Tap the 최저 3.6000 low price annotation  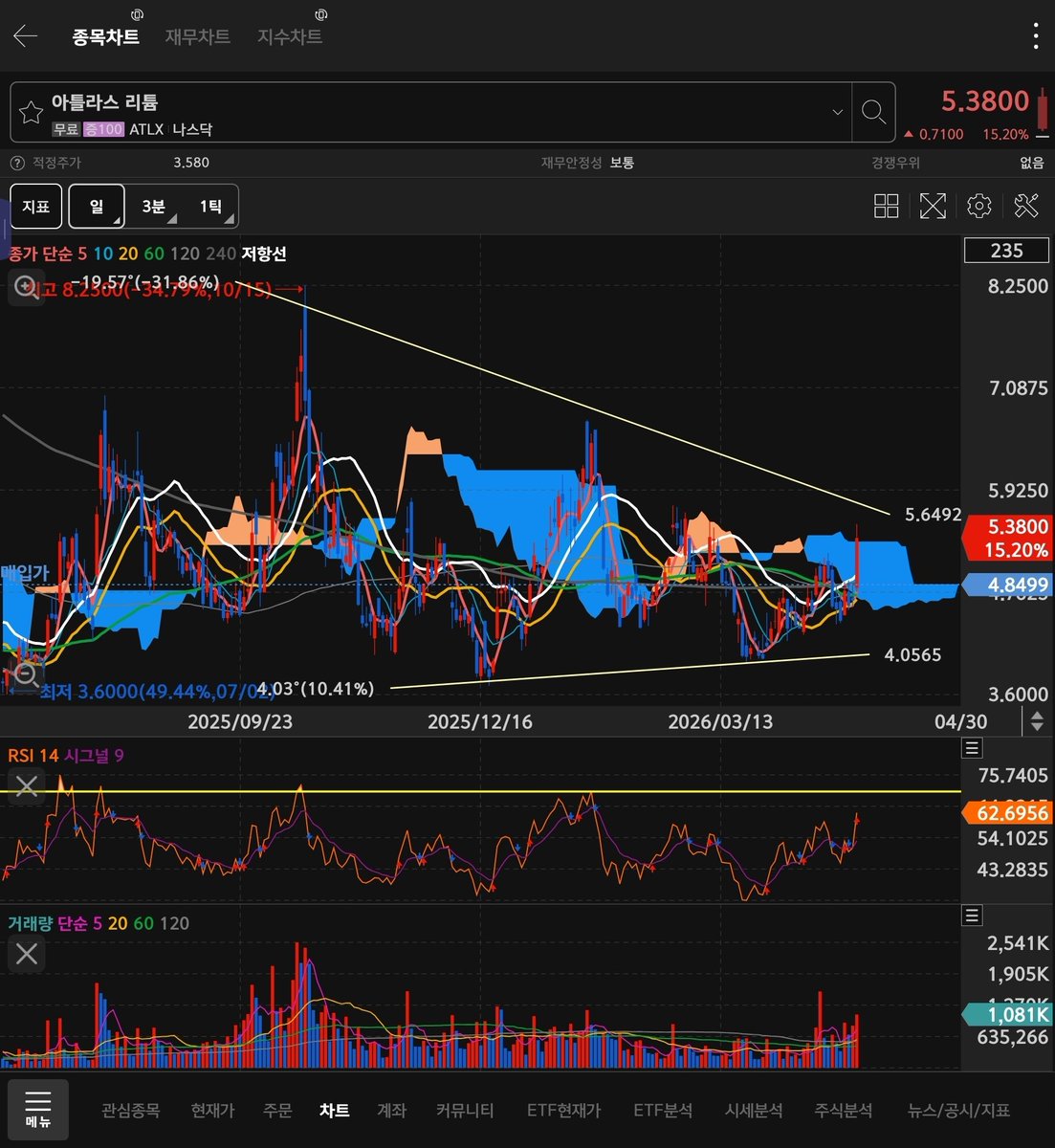pyautogui.click(x=158, y=691)
